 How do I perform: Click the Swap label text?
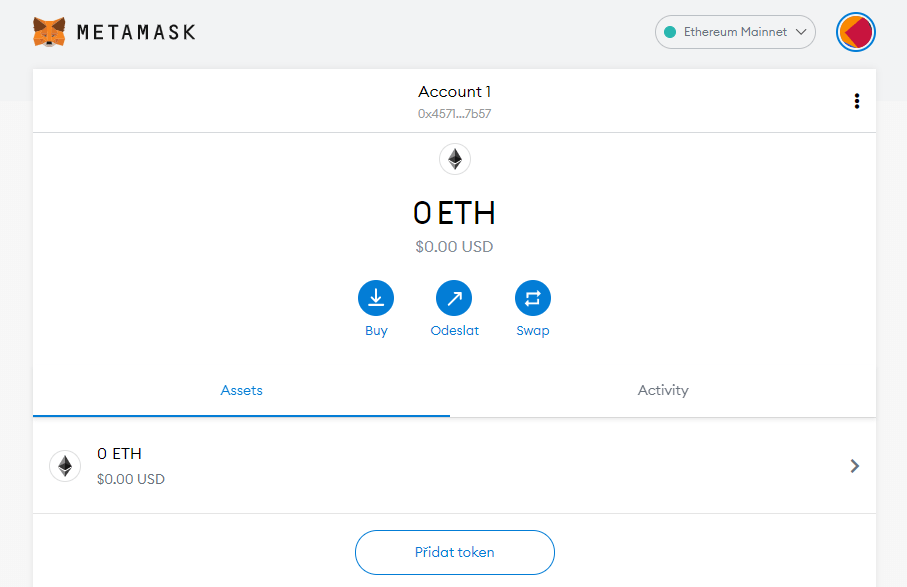pyautogui.click(x=532, y=331)
